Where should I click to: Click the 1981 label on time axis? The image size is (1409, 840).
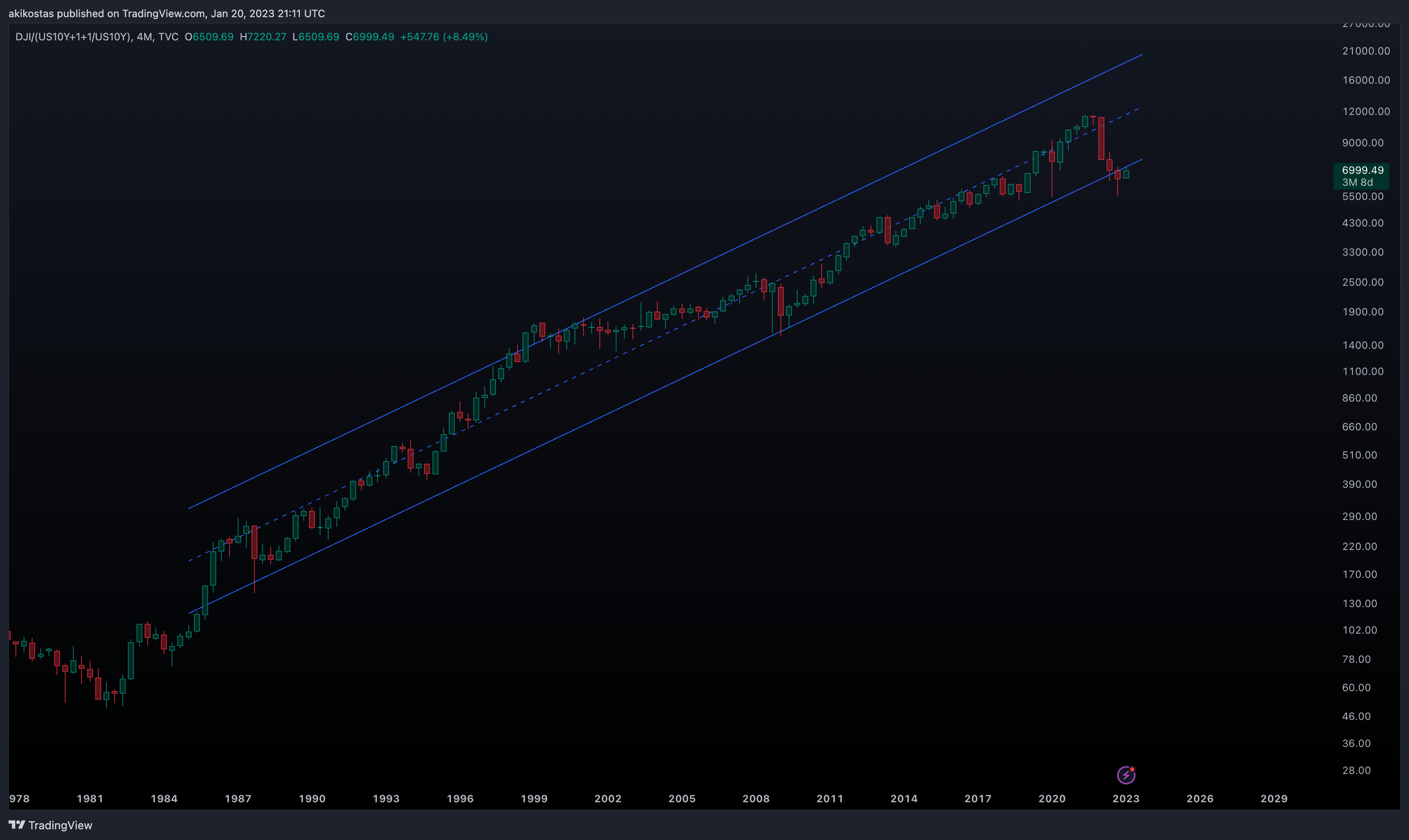click(x=90, y=799)
